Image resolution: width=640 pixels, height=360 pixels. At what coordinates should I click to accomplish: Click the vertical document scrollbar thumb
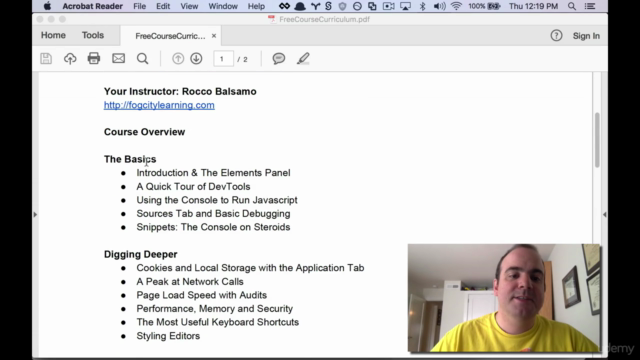(597, 140)
